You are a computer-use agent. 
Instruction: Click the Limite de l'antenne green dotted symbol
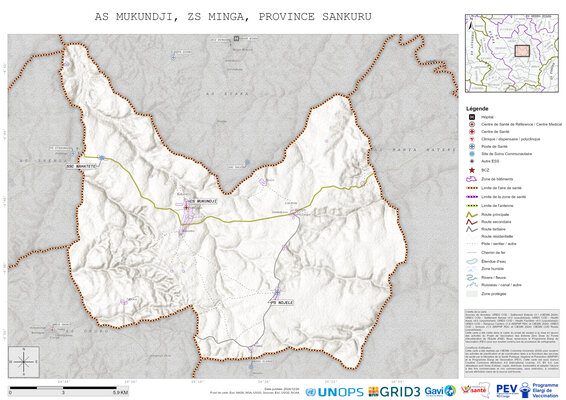pos(471,205)
